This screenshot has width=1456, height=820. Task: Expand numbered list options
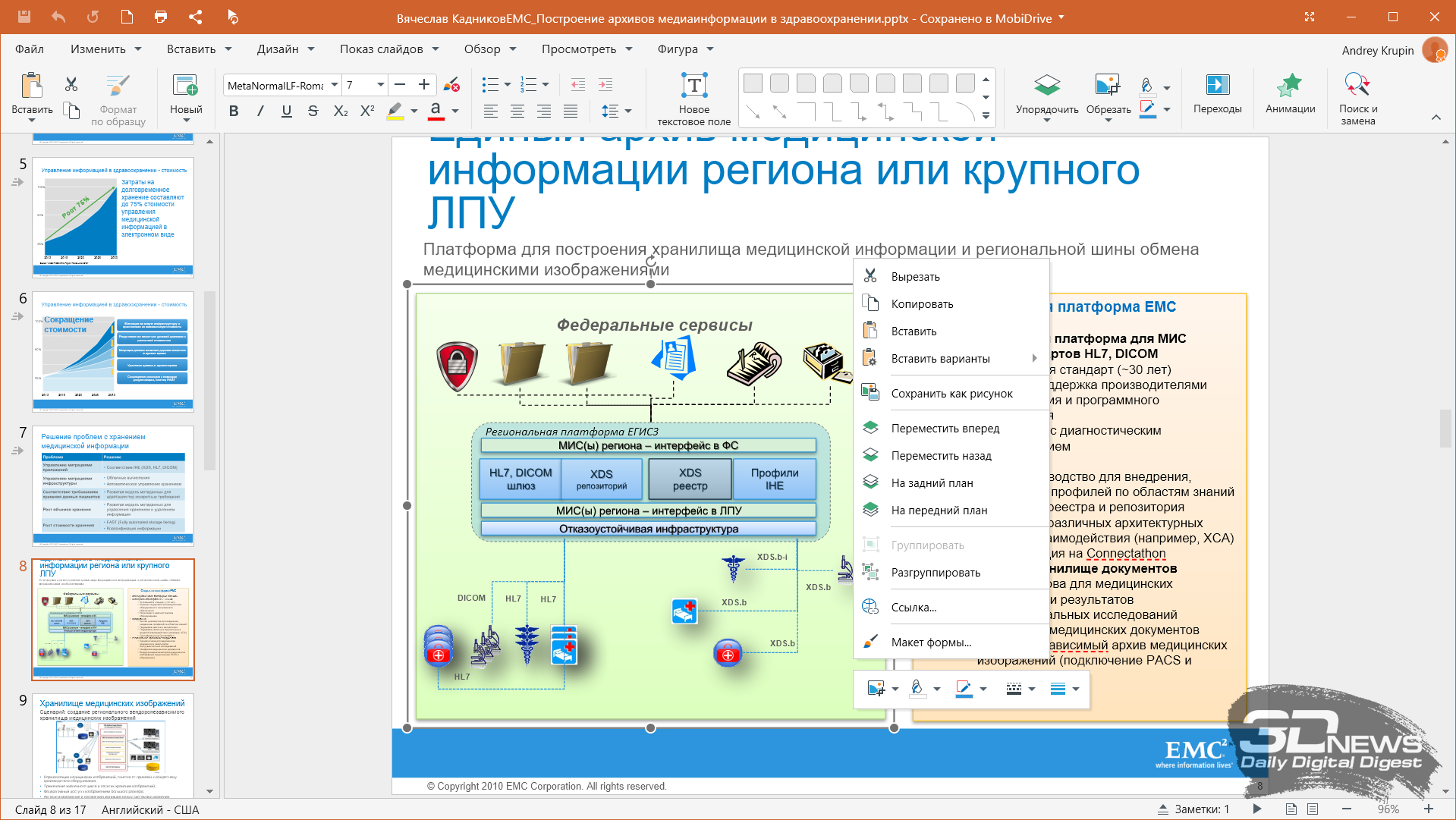546,85
